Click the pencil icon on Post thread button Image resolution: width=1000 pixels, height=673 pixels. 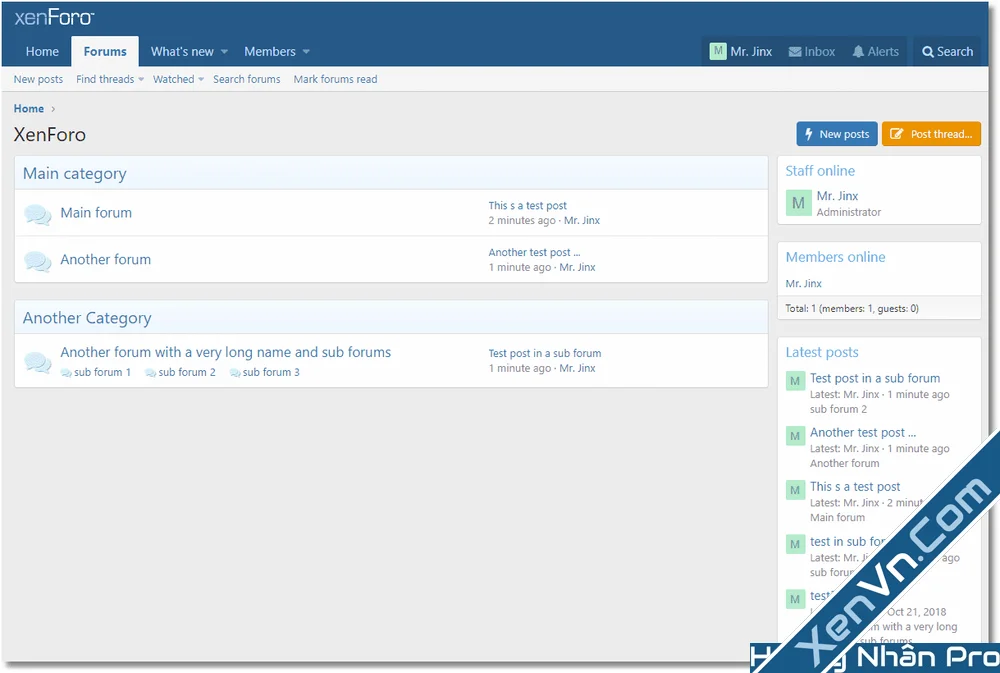(895, 133)
